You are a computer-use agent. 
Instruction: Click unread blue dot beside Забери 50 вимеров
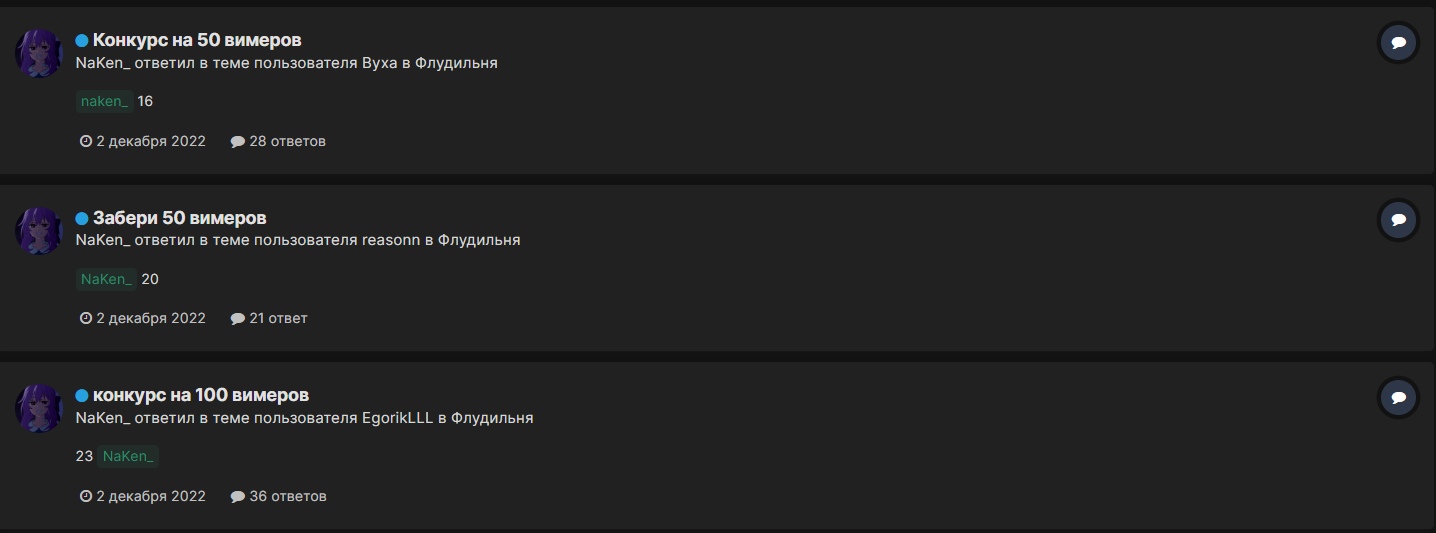pos(82,218)
